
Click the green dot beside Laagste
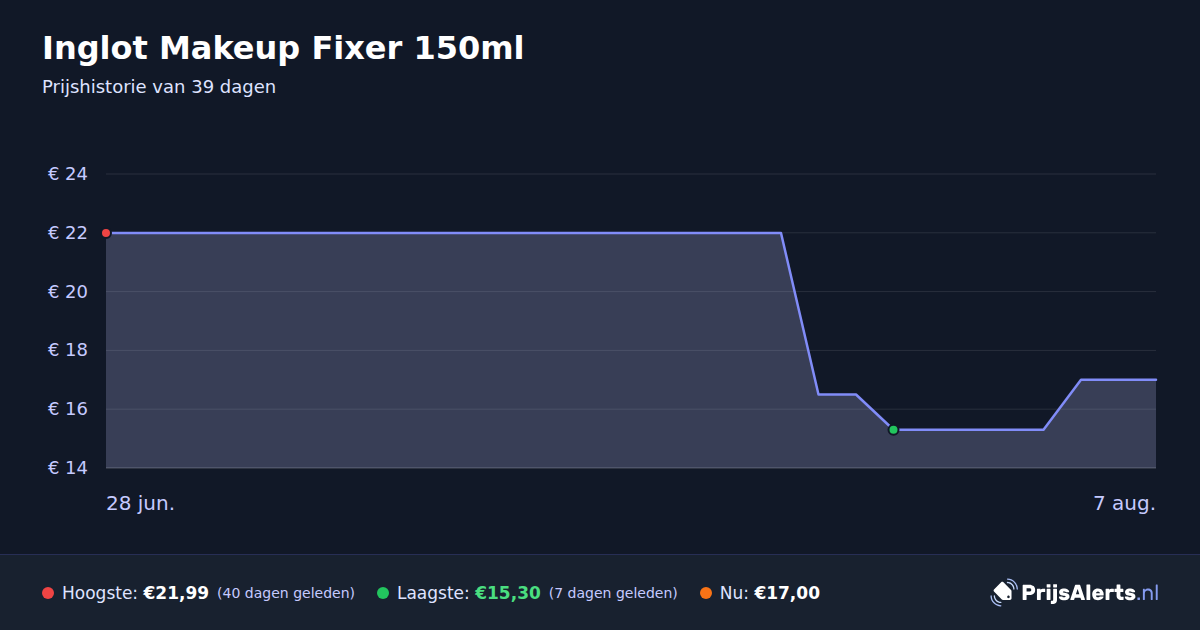pos(383,593)
